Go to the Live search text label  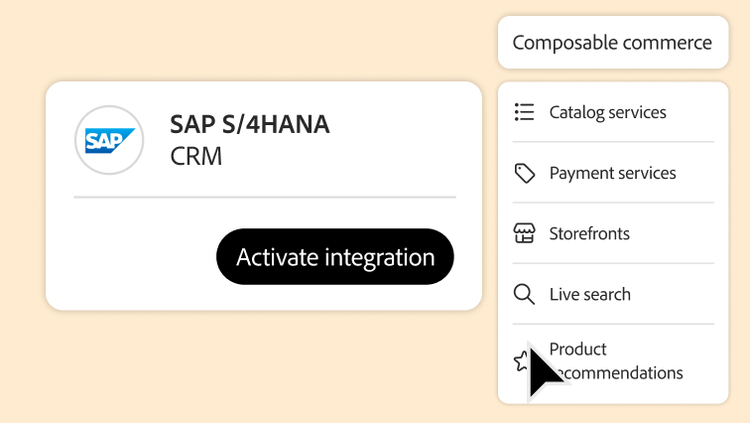click(x=589, y=294)
